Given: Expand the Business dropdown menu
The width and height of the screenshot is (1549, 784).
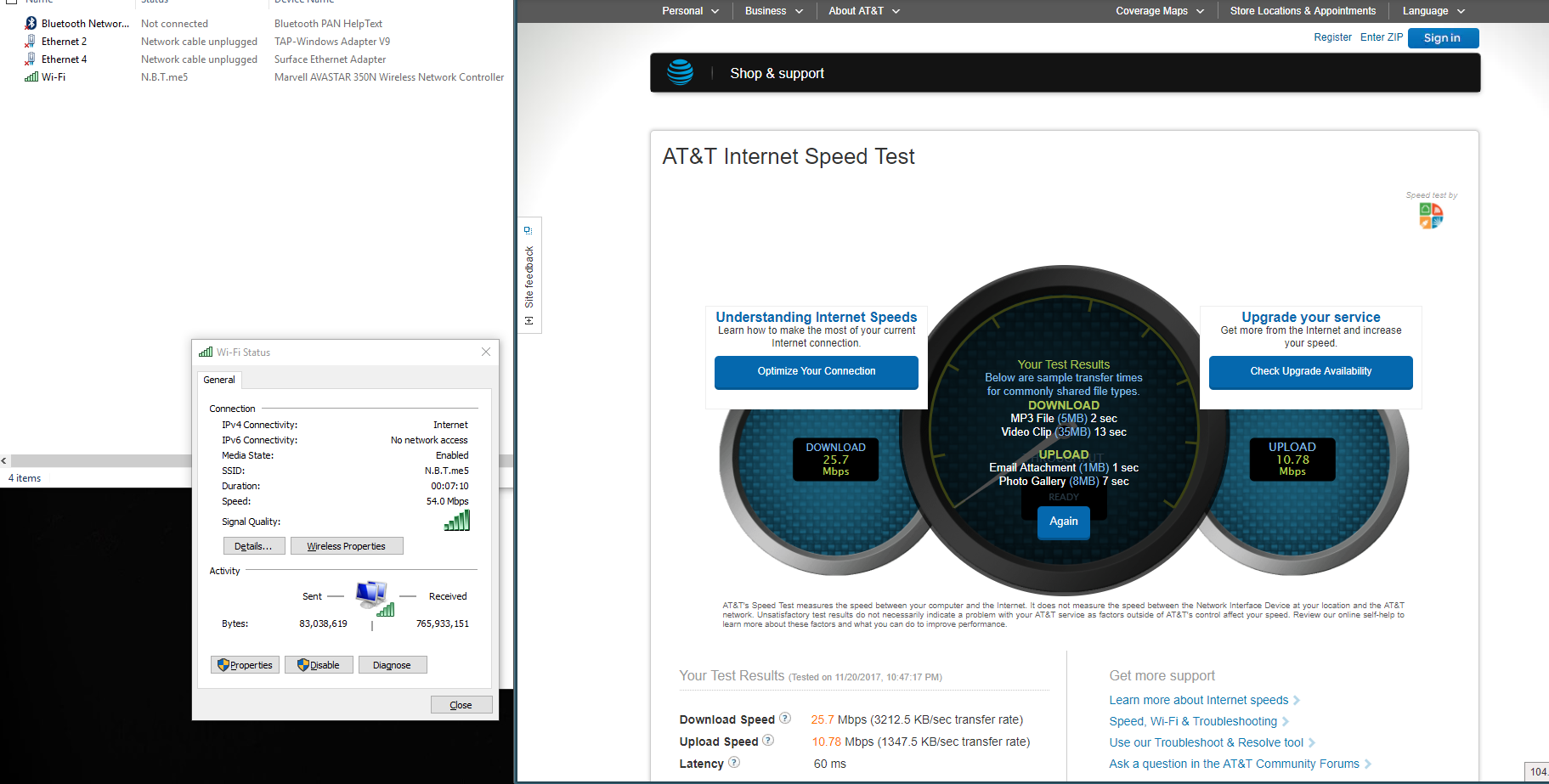Looking at the screenshot, I should (773, 11).
